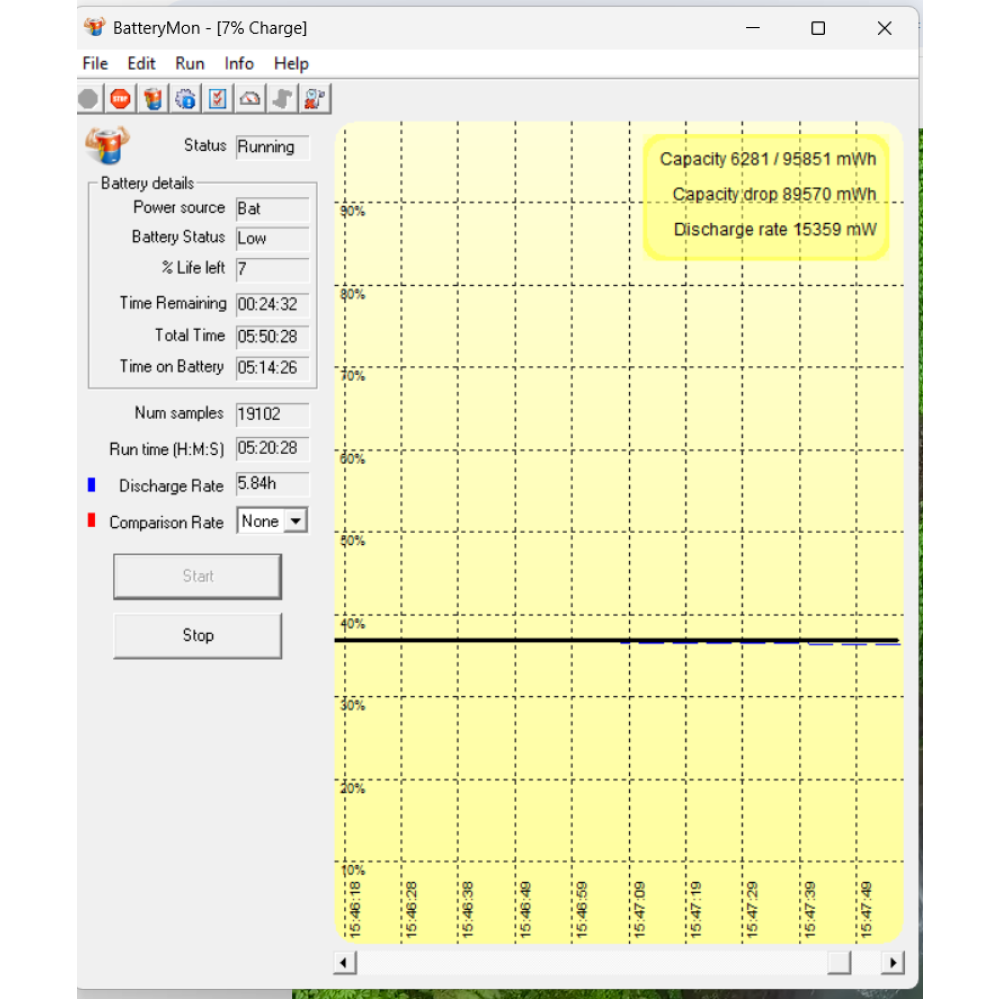Click the Power source field showing Bat
The height and width of the screenshot is (1000, 1000).
click(272, 209)
